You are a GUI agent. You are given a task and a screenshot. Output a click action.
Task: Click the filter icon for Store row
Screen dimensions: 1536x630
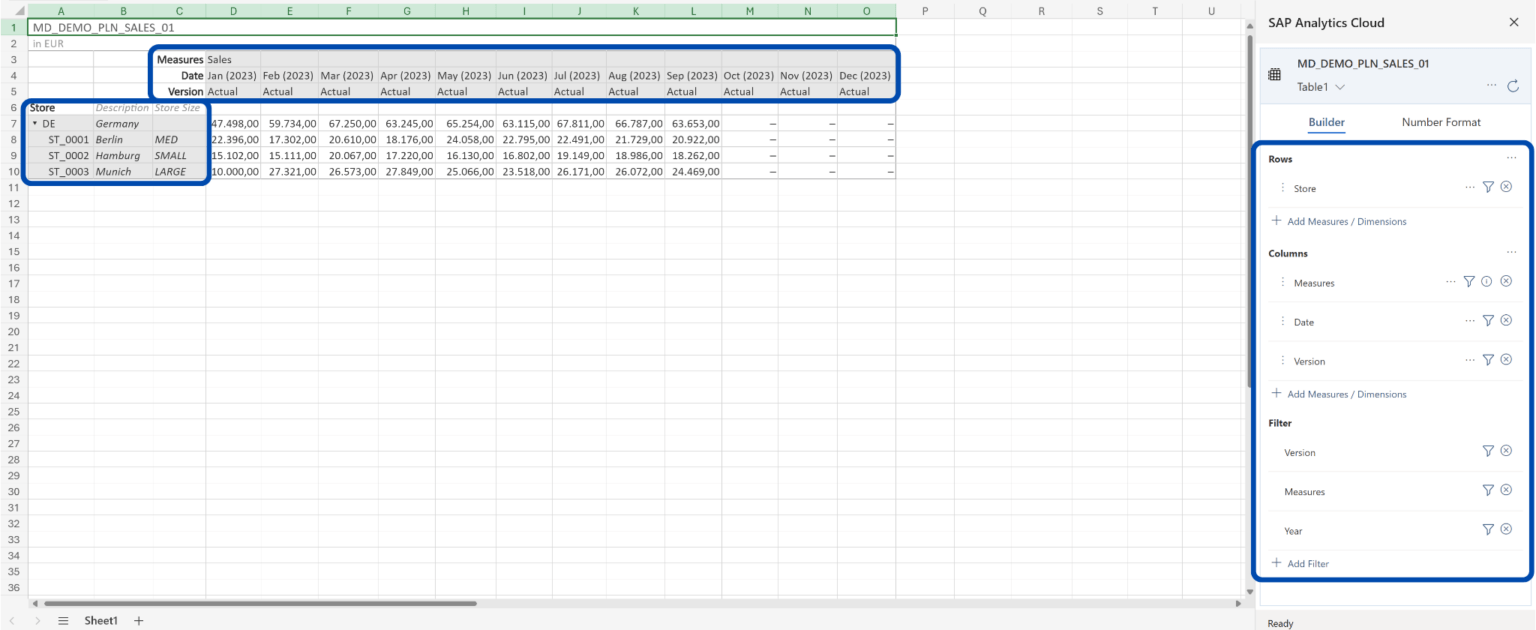(1487, 187)
